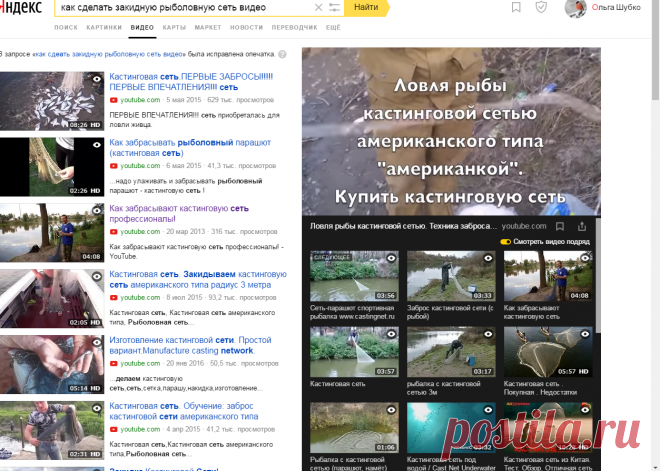Click the eye icon on the радиус 3 метра thumbnail
The width and height of the screenshot is (660, 471).
click(x=97, y=277)
